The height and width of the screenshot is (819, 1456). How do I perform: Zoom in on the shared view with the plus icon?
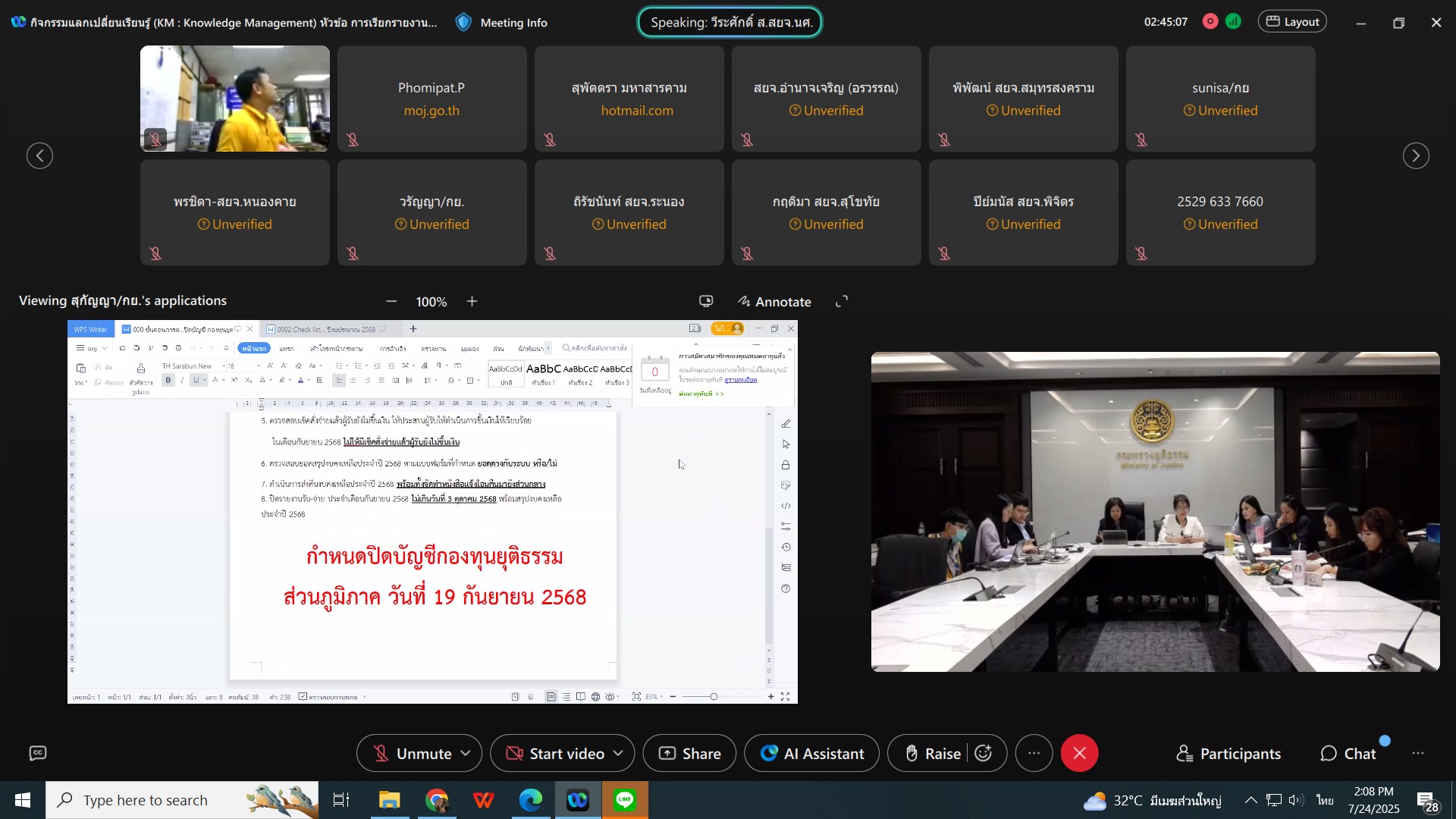472,302
